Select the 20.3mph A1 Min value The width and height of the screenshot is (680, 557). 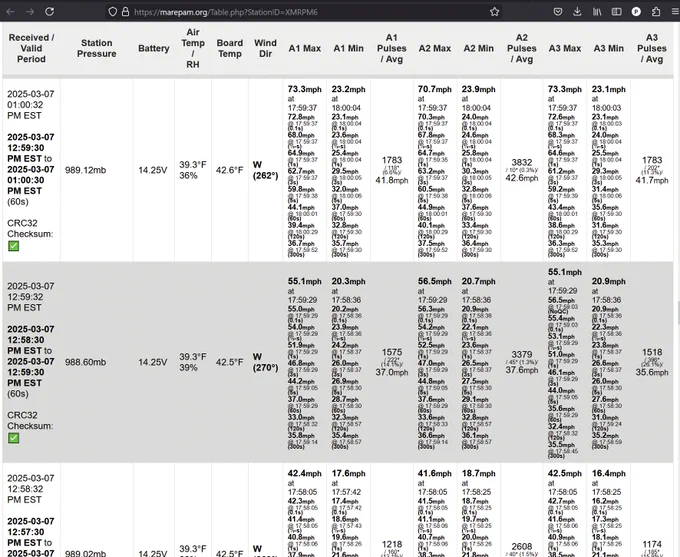point(348,281)
